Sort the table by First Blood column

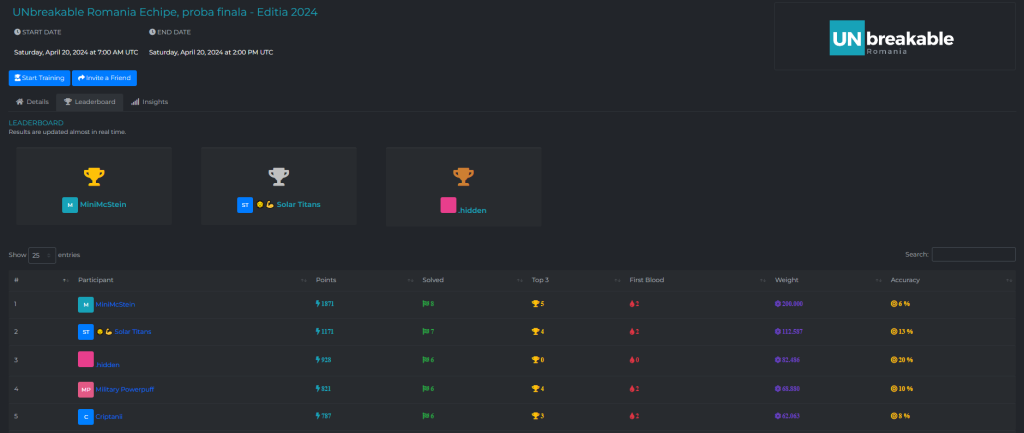(650, 280)
